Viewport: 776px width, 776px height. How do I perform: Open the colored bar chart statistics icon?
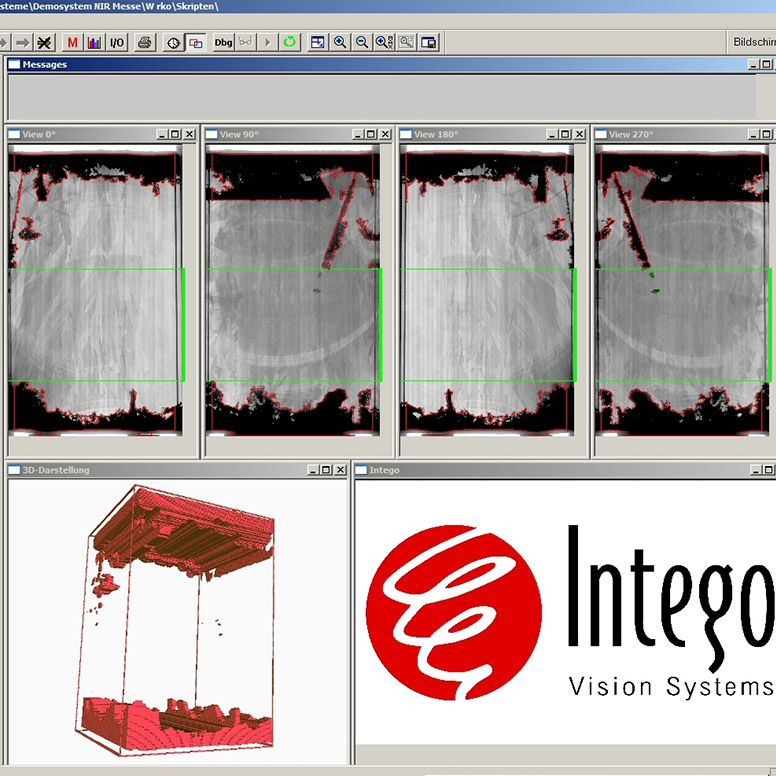pyautogui.click(x=95, y=43)
